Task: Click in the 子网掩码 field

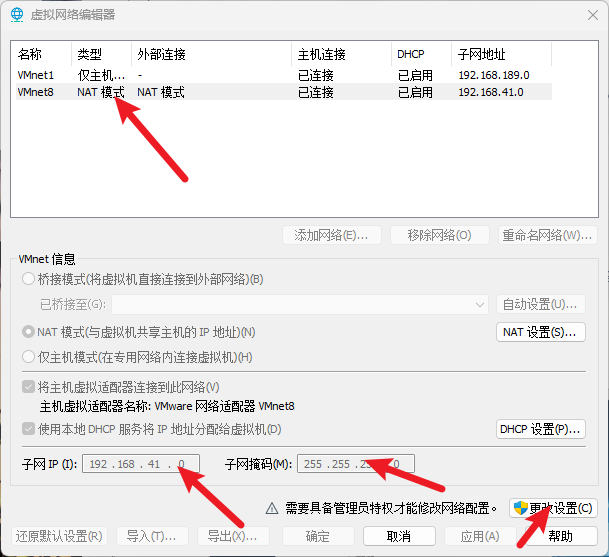Action: (x=355, y=464)
